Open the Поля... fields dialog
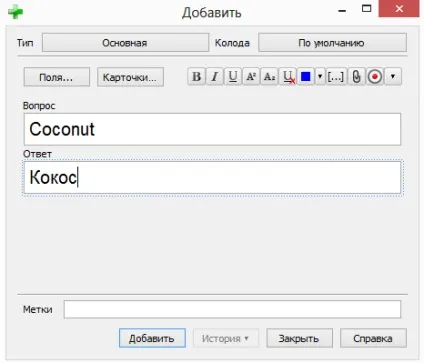 57,77
